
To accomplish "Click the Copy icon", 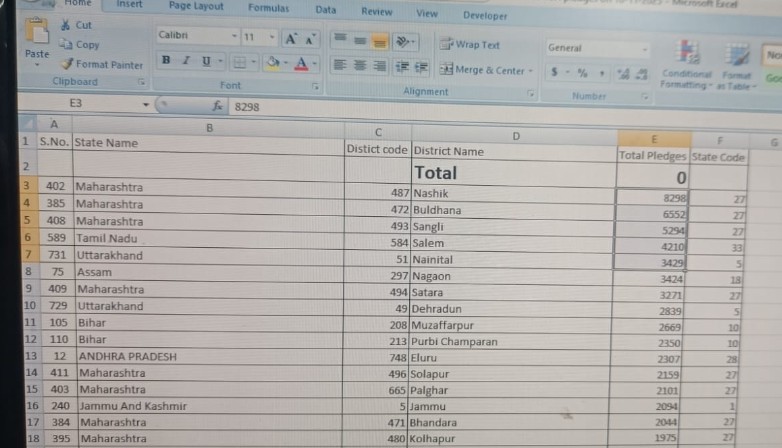I will pyautogui.click(x=66, y=44).
